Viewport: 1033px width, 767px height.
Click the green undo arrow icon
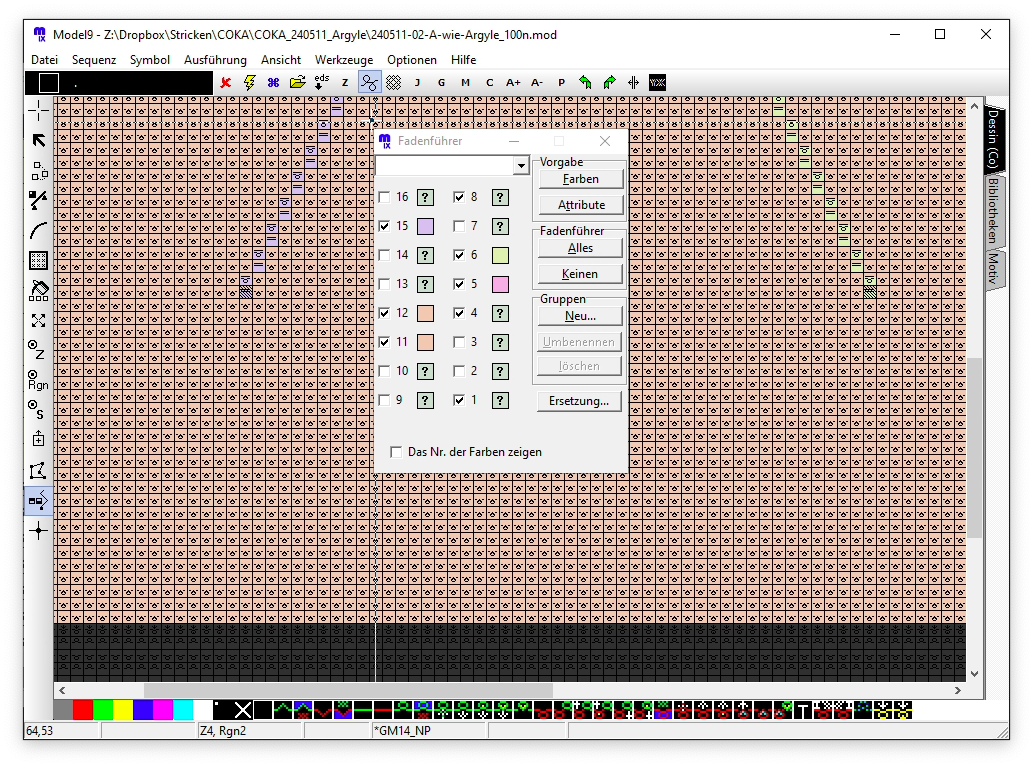tap(585, 83)
